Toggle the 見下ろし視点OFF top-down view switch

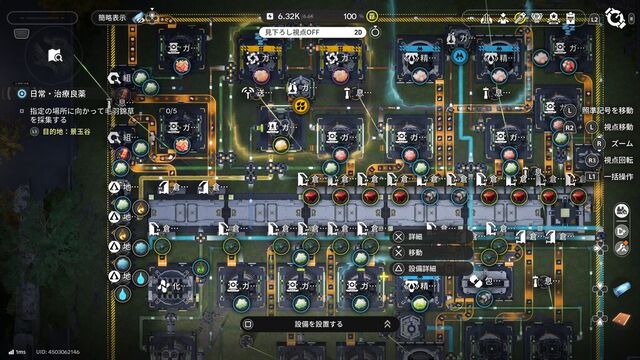click(x=312, y=32)
